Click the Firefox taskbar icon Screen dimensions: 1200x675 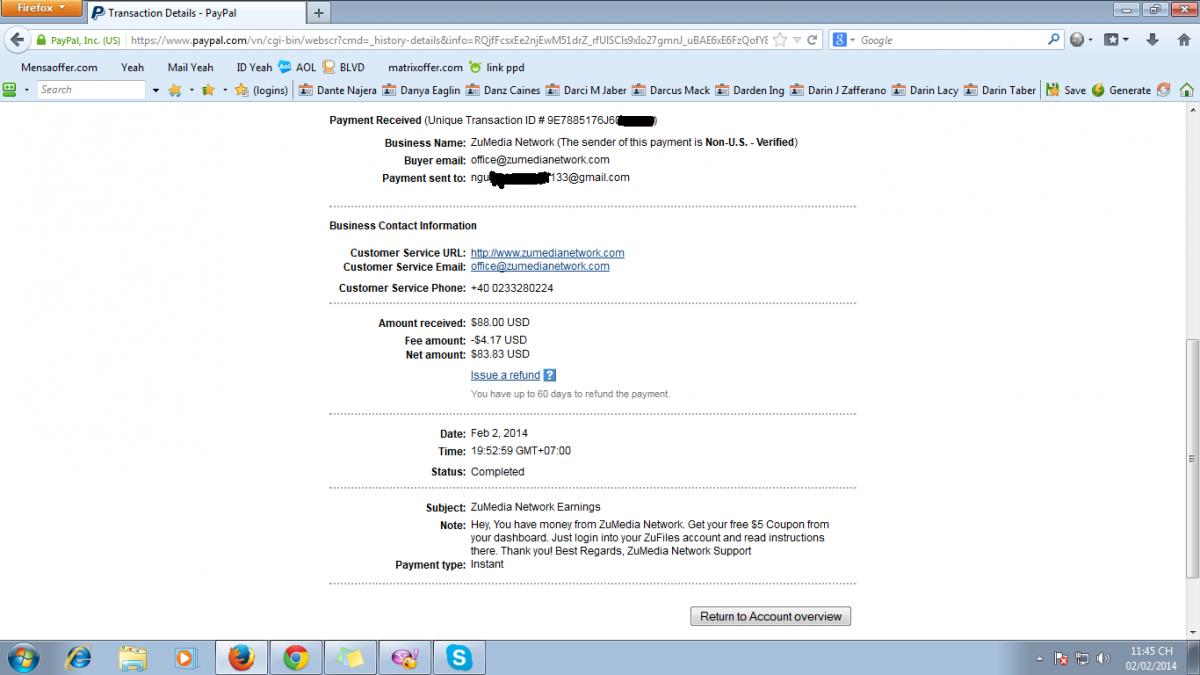pyautogui.click(x=241, y=657)
